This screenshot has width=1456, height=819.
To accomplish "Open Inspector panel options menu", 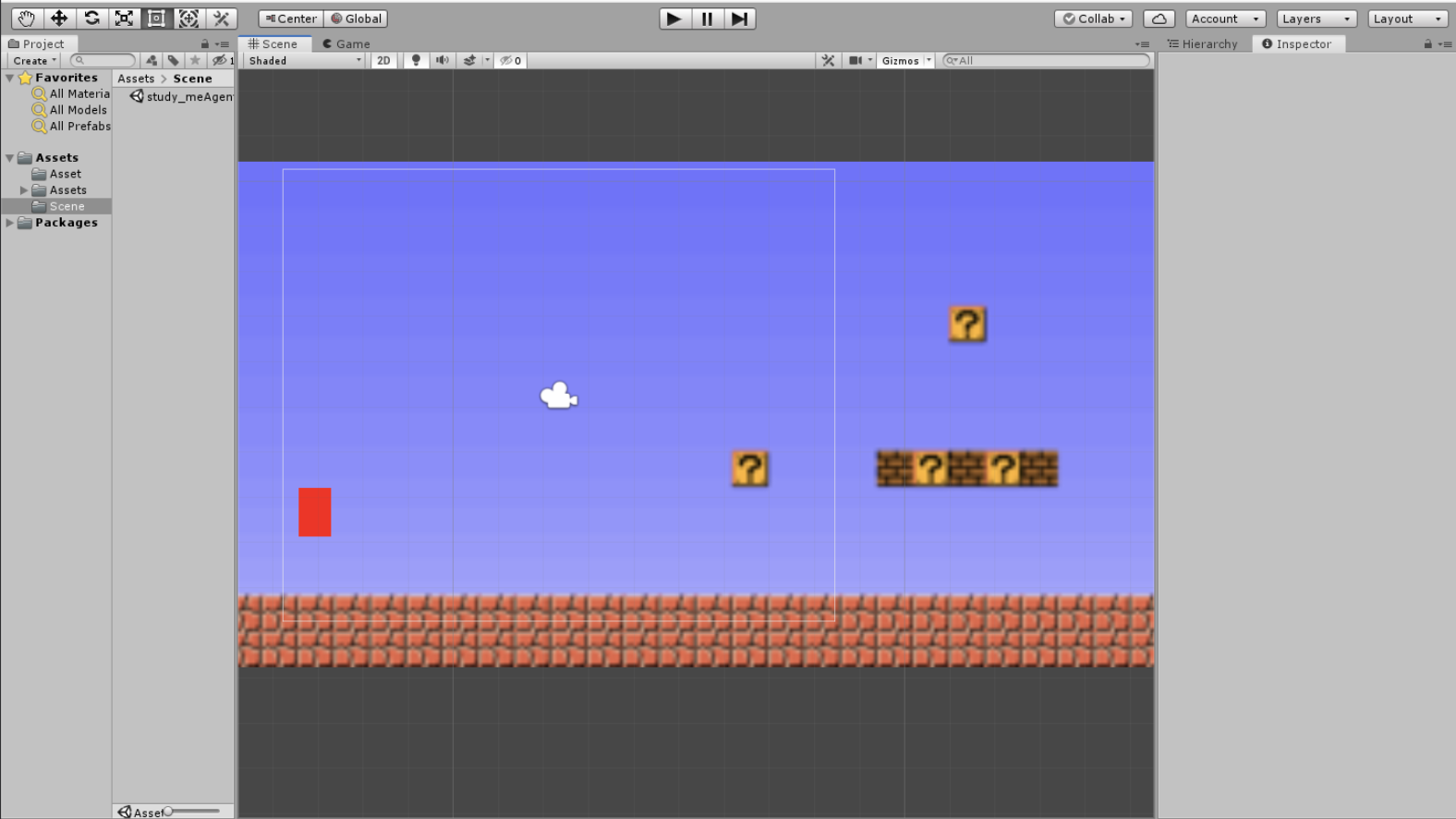I will [x=1445, y=43].
